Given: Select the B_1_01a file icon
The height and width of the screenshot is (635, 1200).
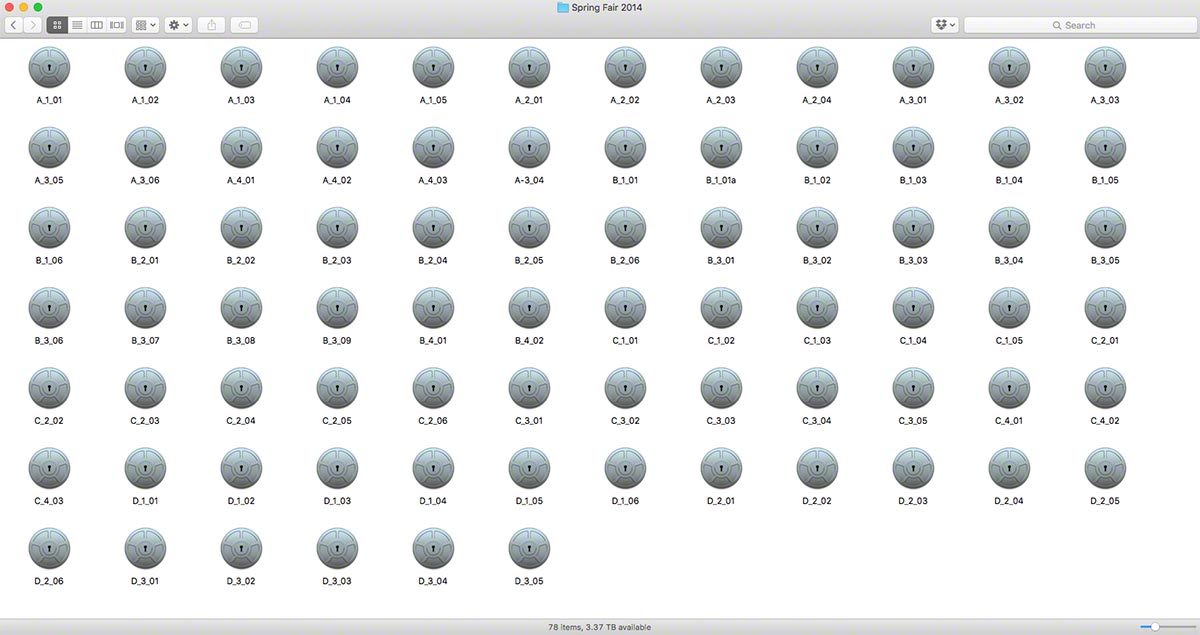Looking at the screenshot, I should click(722, 149).
